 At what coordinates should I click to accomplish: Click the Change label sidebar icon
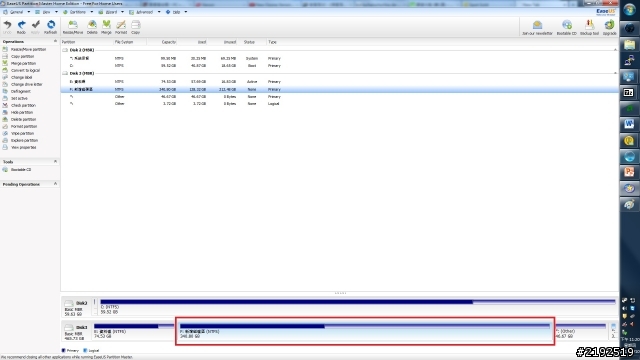point(5,77)
